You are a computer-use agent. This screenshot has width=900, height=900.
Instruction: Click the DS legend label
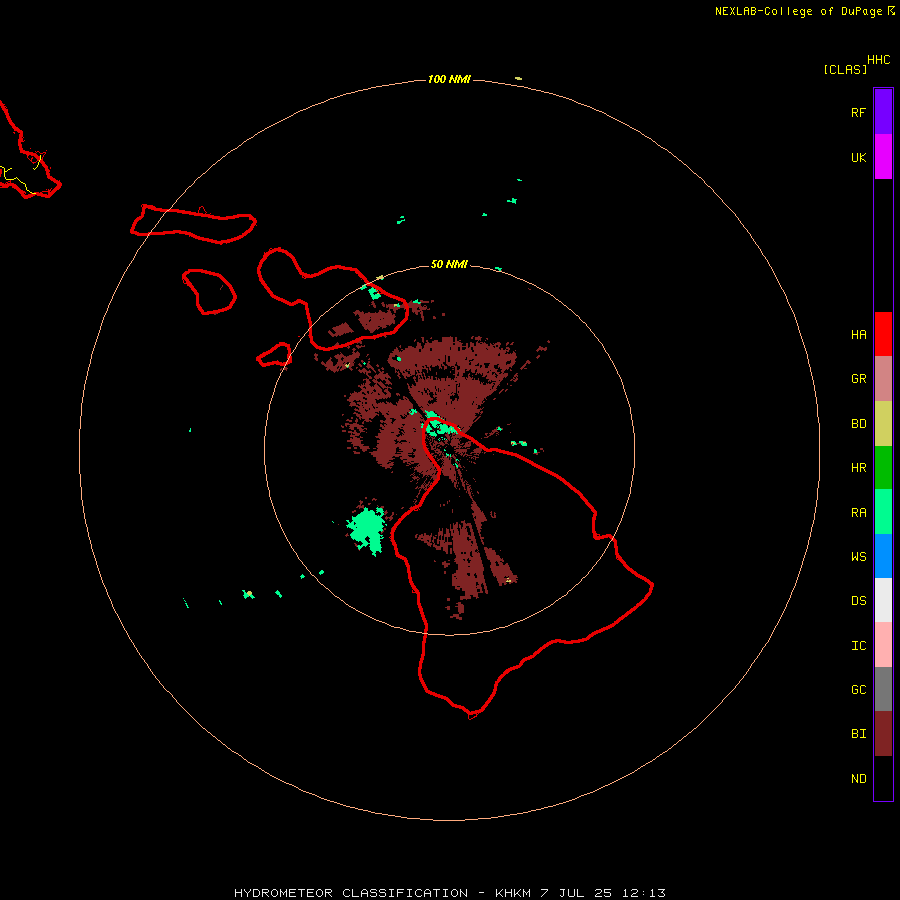858,600
